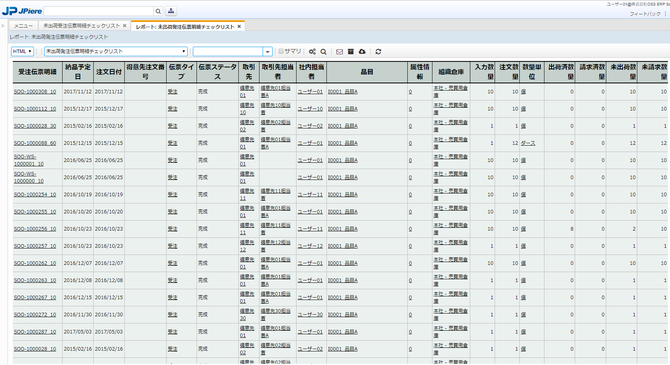Screen dimensions: 670x365
Task: Click the 納品予定日 column header
Action: (x=78, y=72)
